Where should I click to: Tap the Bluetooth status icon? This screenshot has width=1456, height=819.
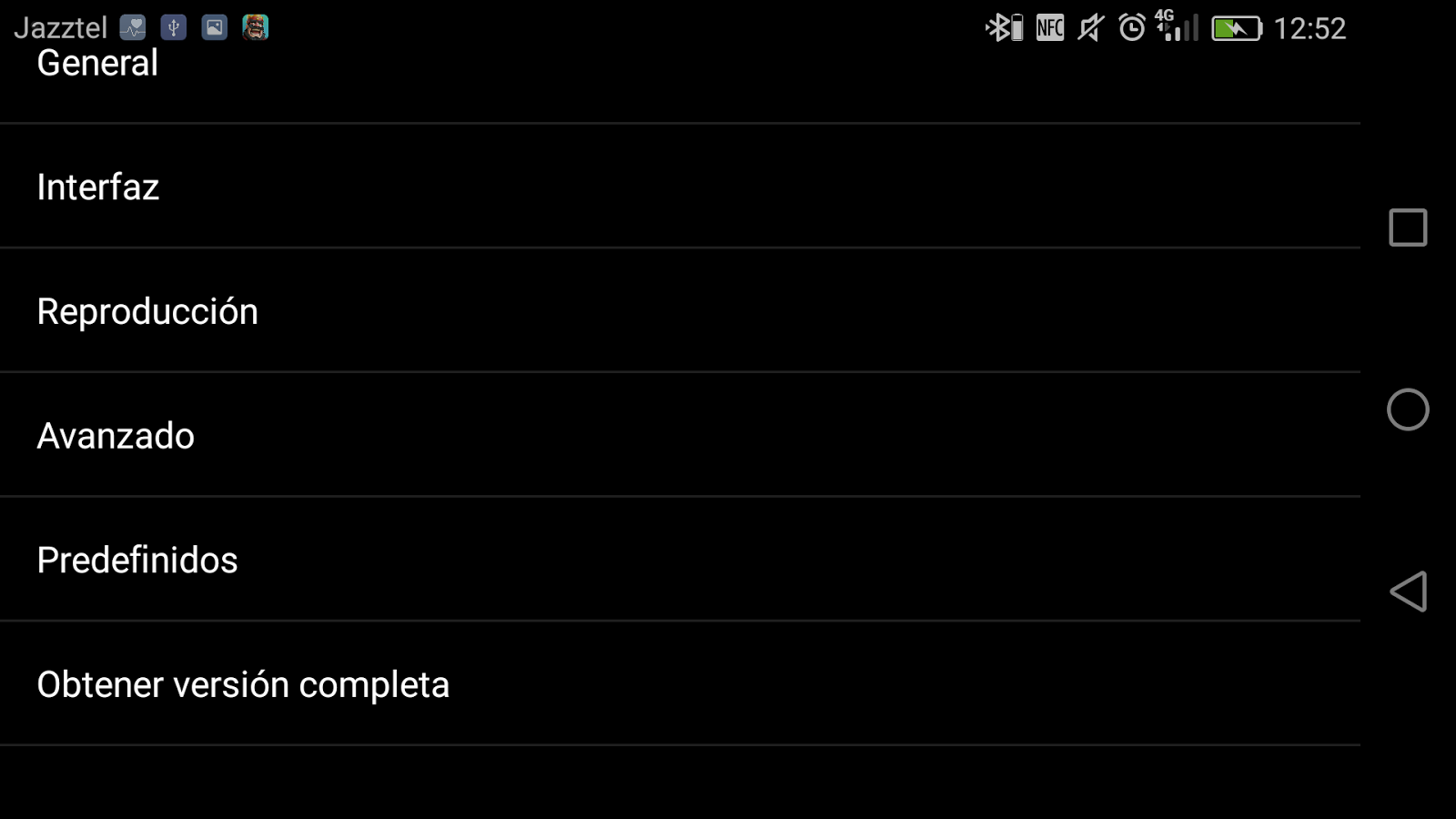[1004, 28]
